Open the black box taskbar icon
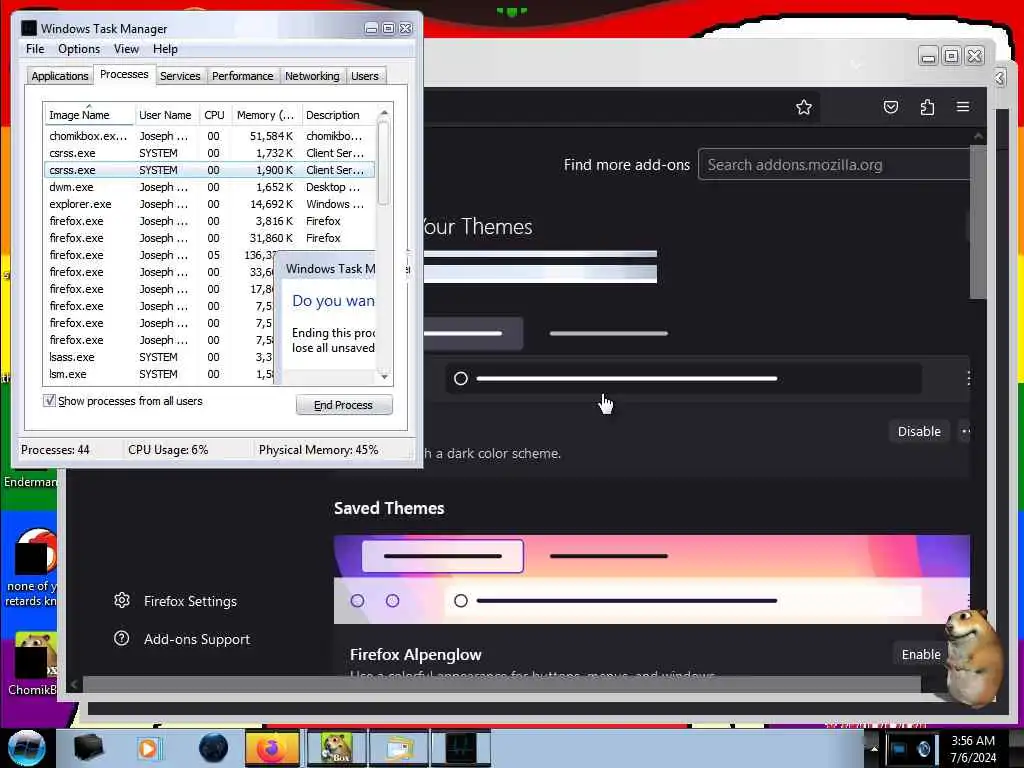The height and width of the screenshot is (768, 1024). 89,748
